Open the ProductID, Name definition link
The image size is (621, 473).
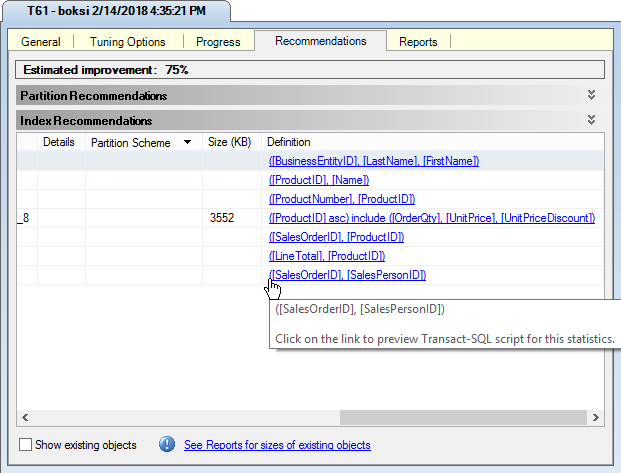(x=319, y=180)
